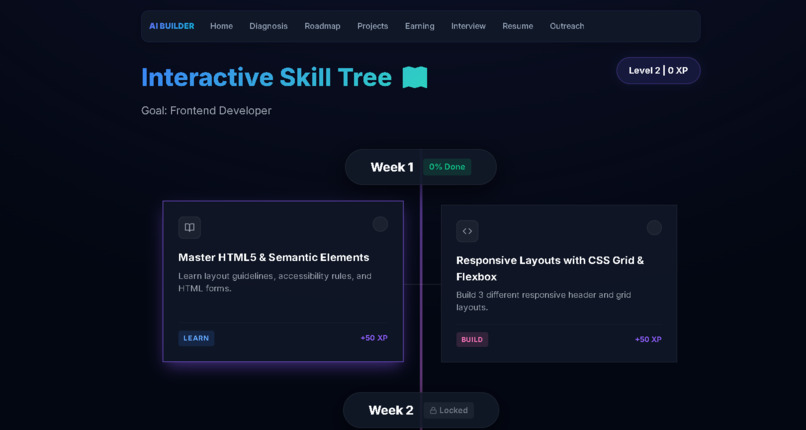Go to the Outreach page
The image size is (806, 430).
[x=567, y=26]
